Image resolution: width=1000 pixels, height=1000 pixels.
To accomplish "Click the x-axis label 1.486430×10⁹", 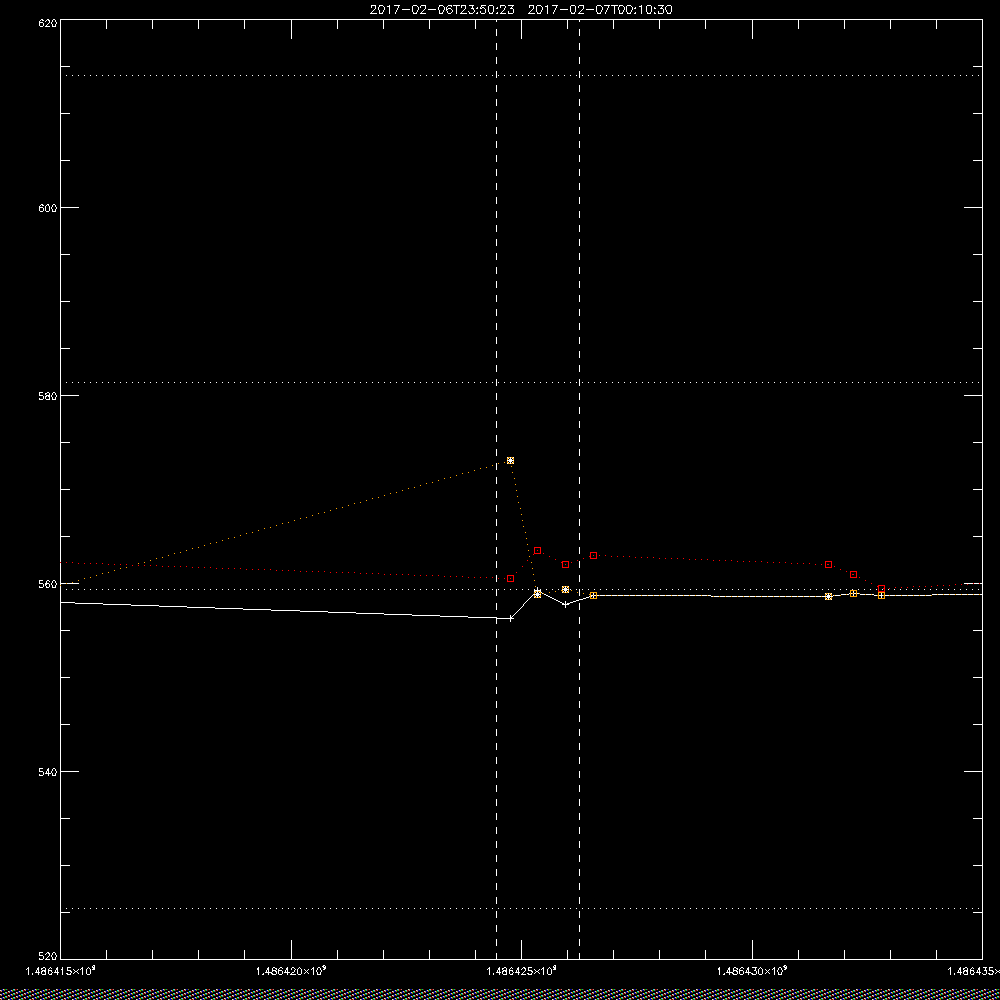I will tap(753, 971).
